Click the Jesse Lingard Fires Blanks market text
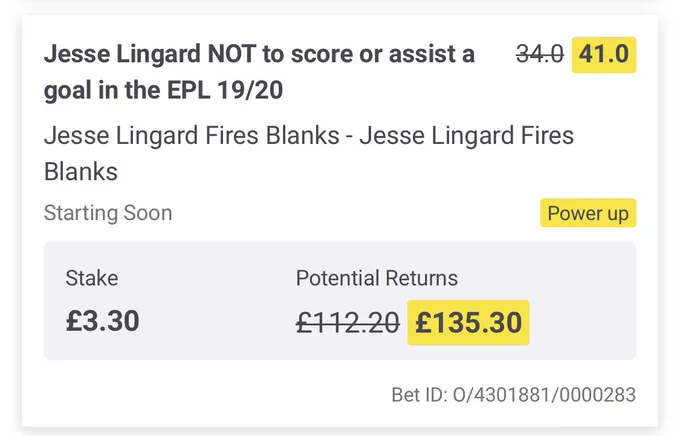The width and height of the screenshot is (680, 436). (x=309, y=153)
